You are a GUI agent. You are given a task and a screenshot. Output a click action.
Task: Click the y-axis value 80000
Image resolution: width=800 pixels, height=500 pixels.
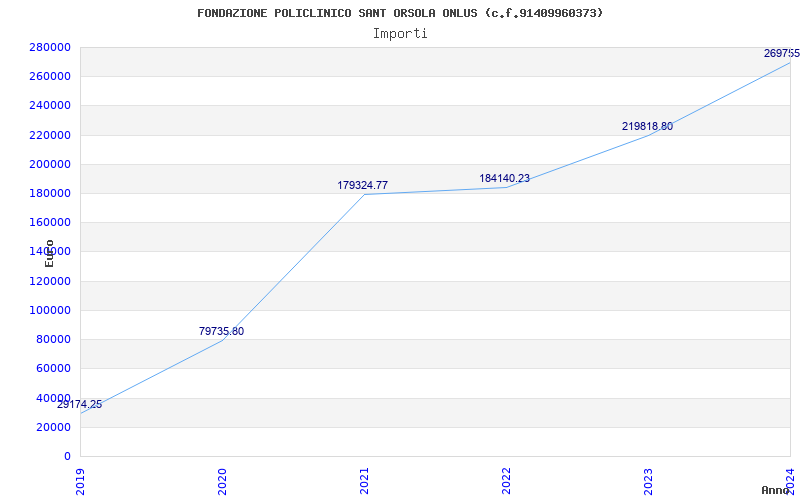pyautogui.click(x=53, y=339)
